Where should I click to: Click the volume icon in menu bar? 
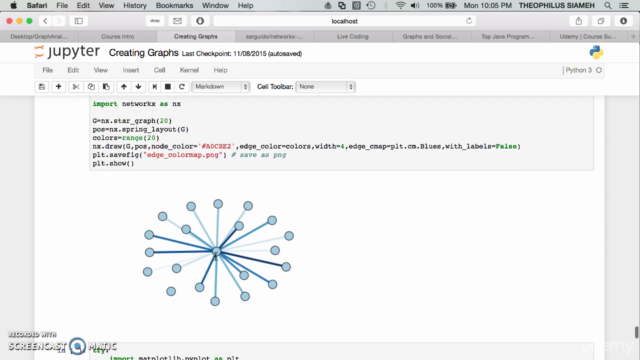point(415,5)
